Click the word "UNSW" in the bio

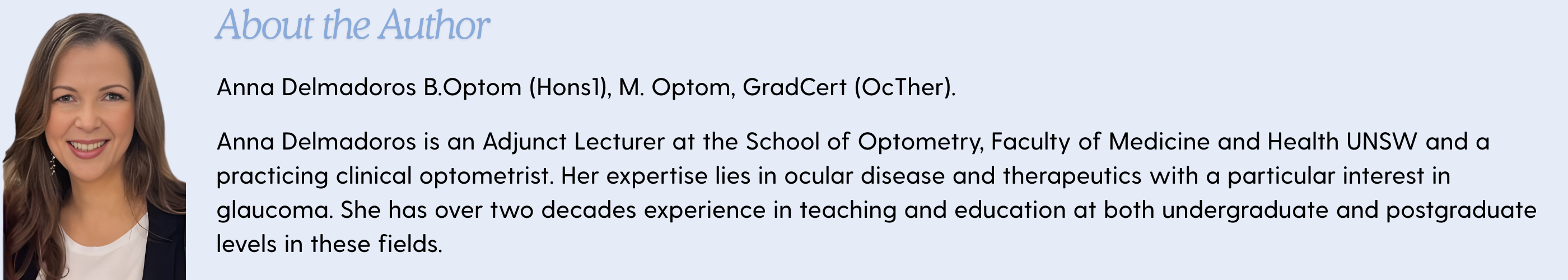(x=1382, y=142)
